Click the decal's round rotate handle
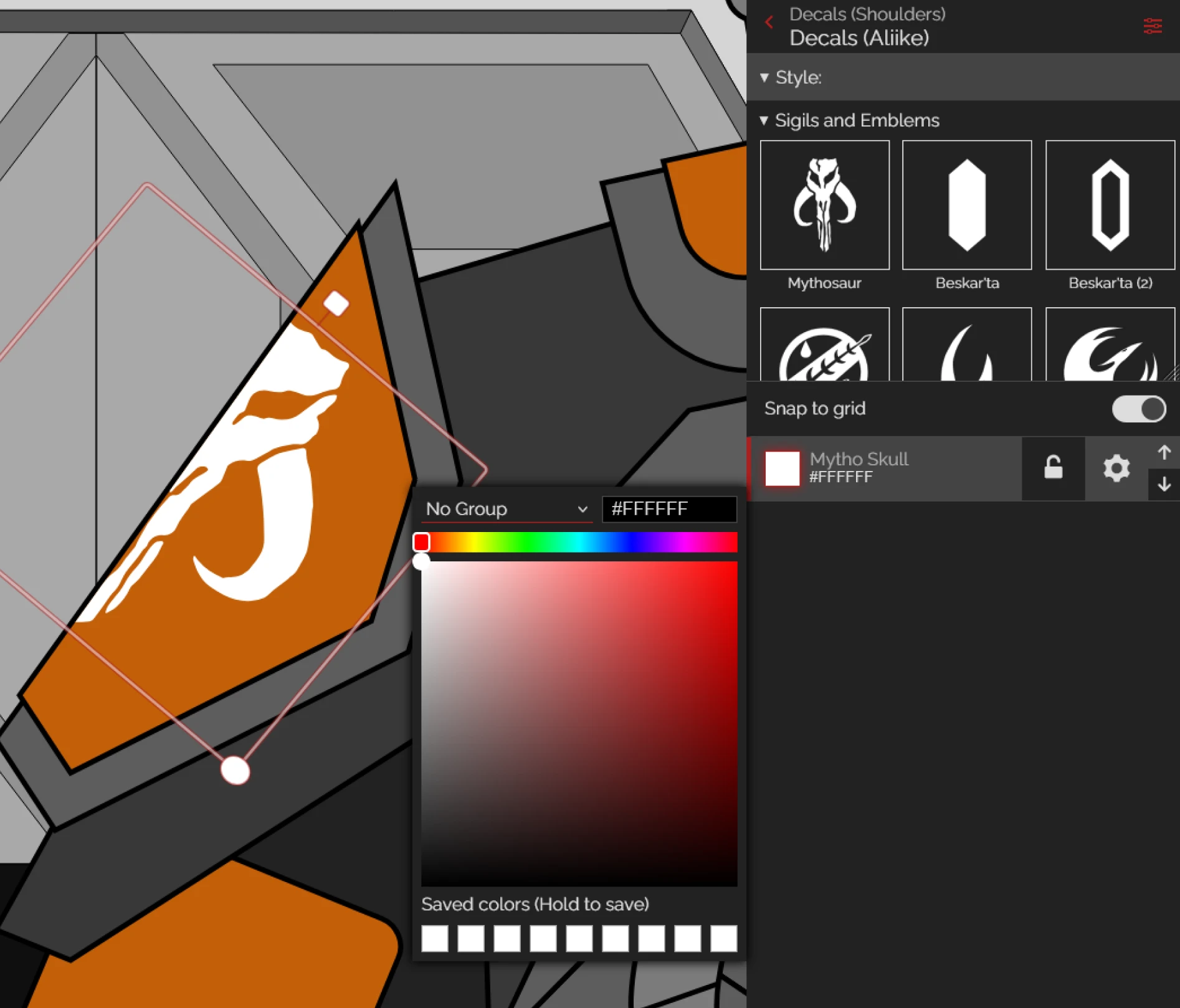 click(236, 771)
